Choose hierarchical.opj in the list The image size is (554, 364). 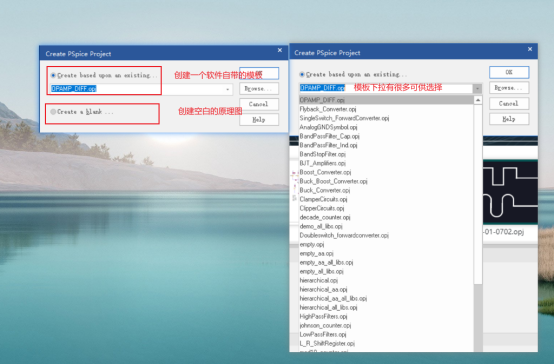[386, 280]
